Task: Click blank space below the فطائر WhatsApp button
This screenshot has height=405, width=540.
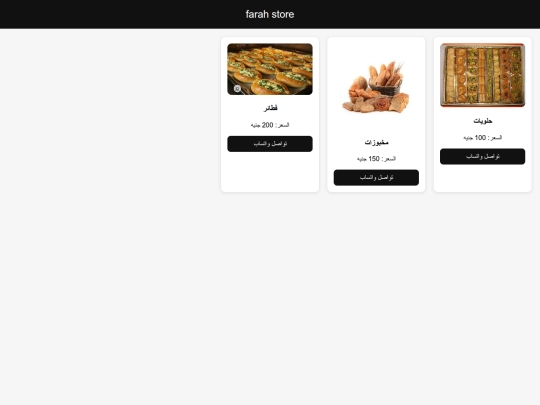Action: pyautogui.click(x=270, y=172)
